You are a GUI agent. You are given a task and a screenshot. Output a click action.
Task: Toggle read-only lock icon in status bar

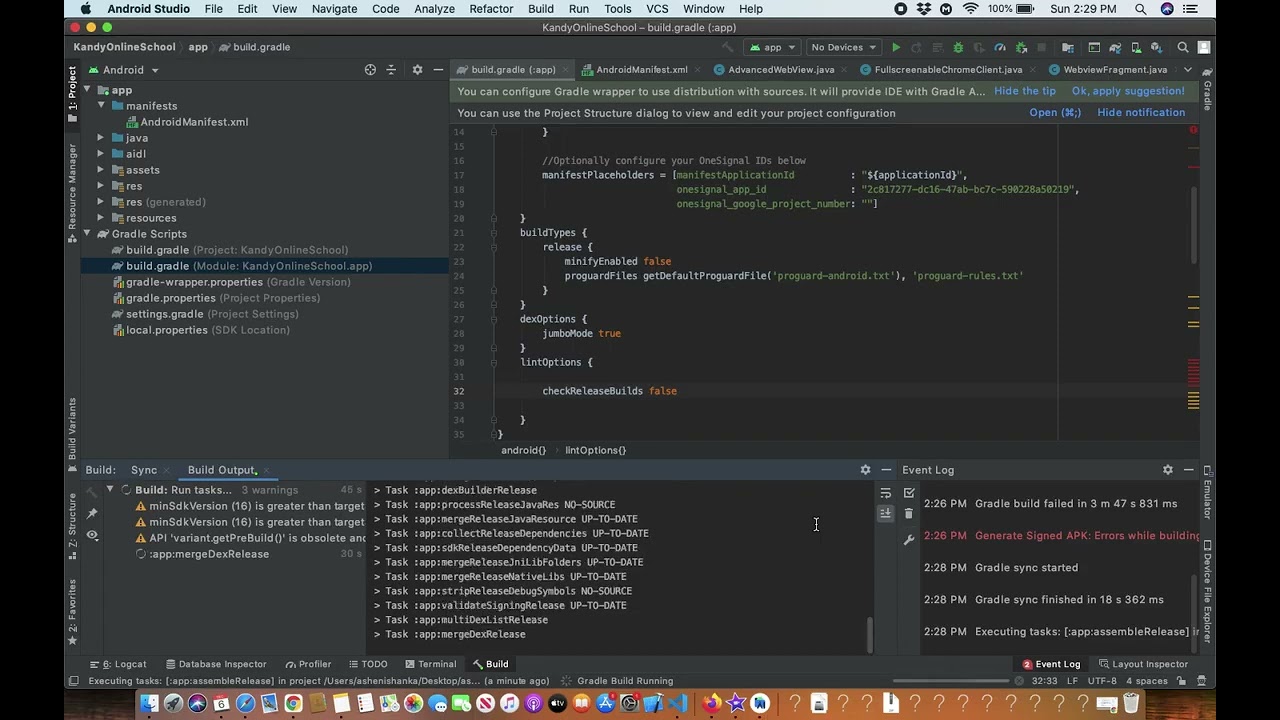(1181, 681)
